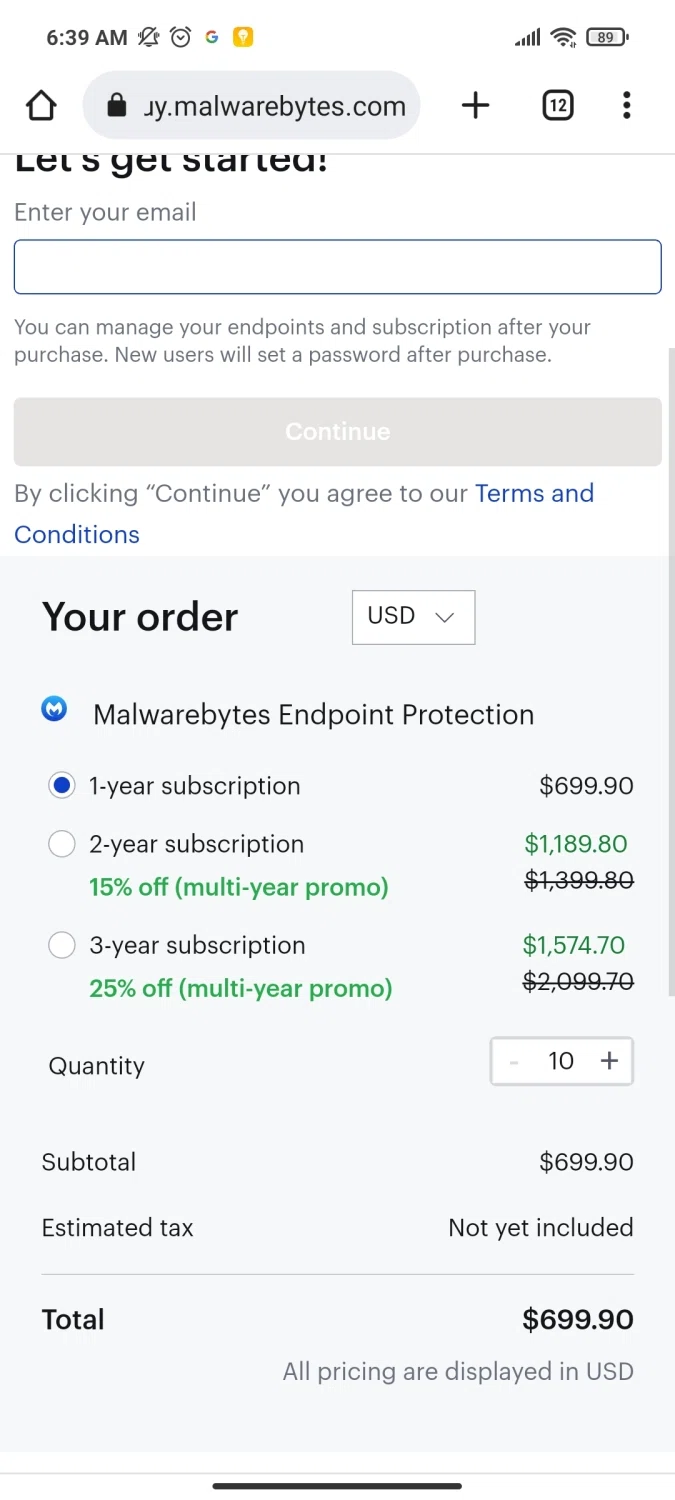
Task: Increase quantity with the plus button
Action: click(x=609, y=1061)
